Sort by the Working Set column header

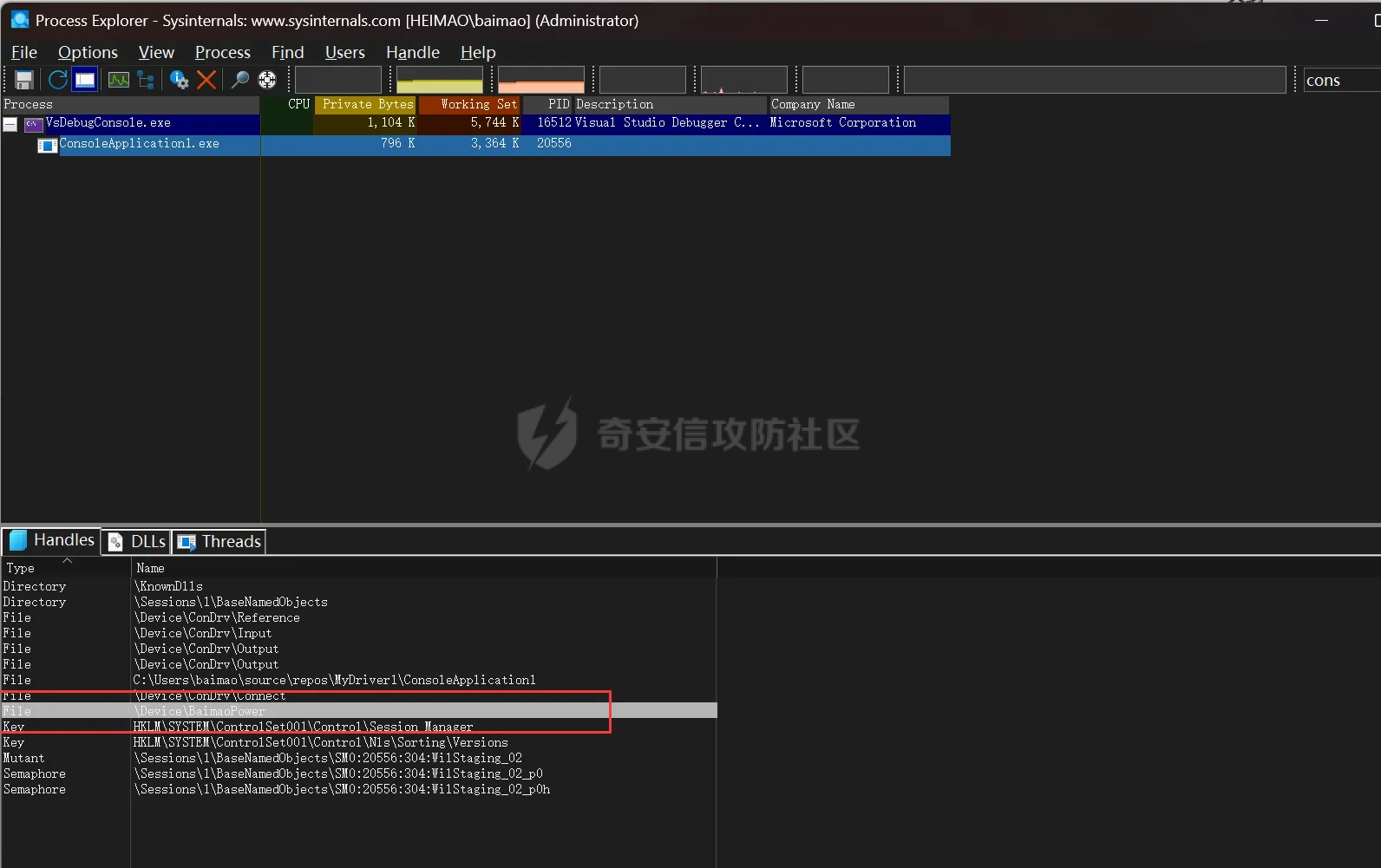[x=469, y=104]
